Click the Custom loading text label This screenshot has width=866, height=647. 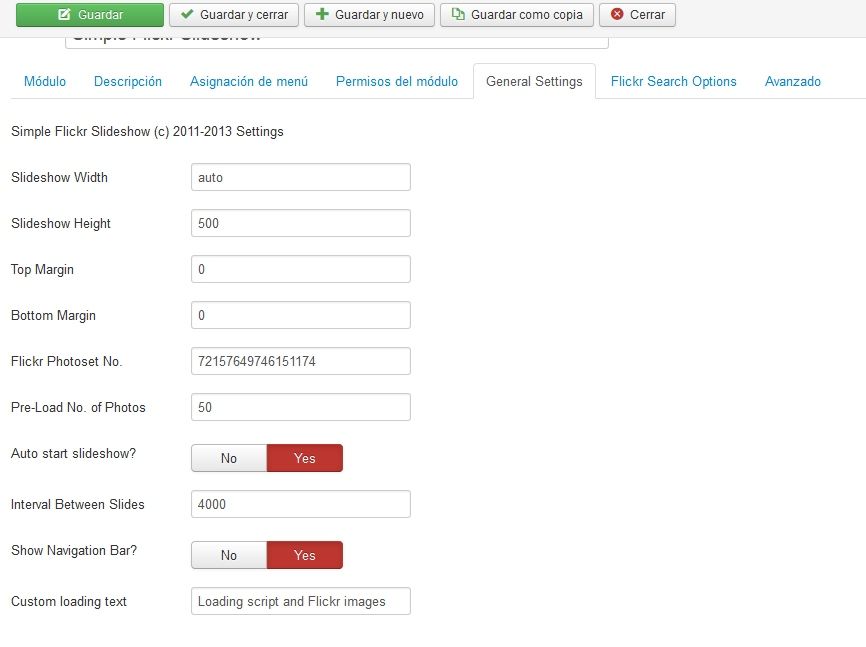click(69, 602)
